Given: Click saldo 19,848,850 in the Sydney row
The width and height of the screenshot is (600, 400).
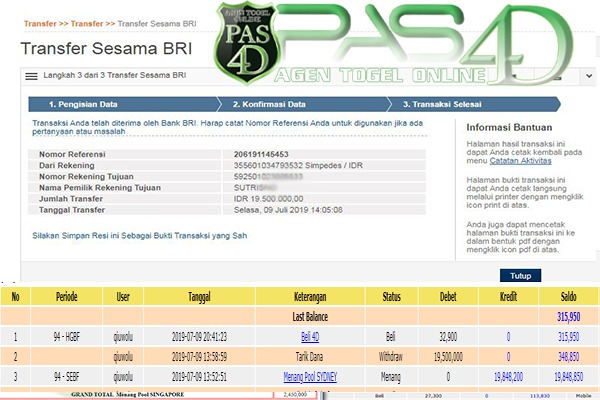Looking at the screenshot, I should pos(569,377).
